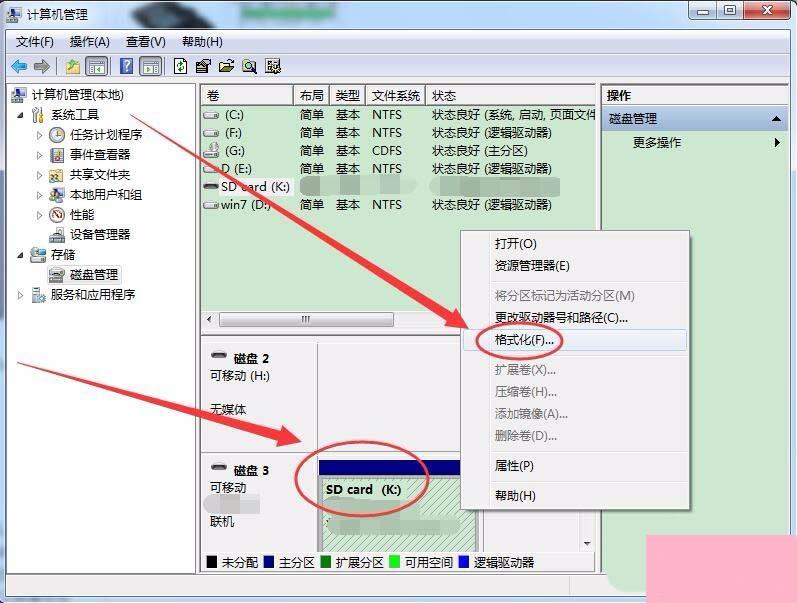Choose Explorer (资源管理器) in context menu
This screenshot has width=797, height=603.
[575, 266]
